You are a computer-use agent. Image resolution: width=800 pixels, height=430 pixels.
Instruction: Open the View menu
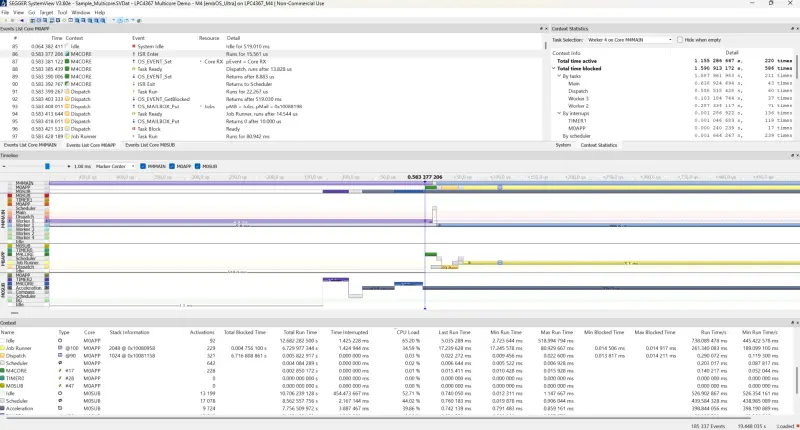tap(18, 12)
